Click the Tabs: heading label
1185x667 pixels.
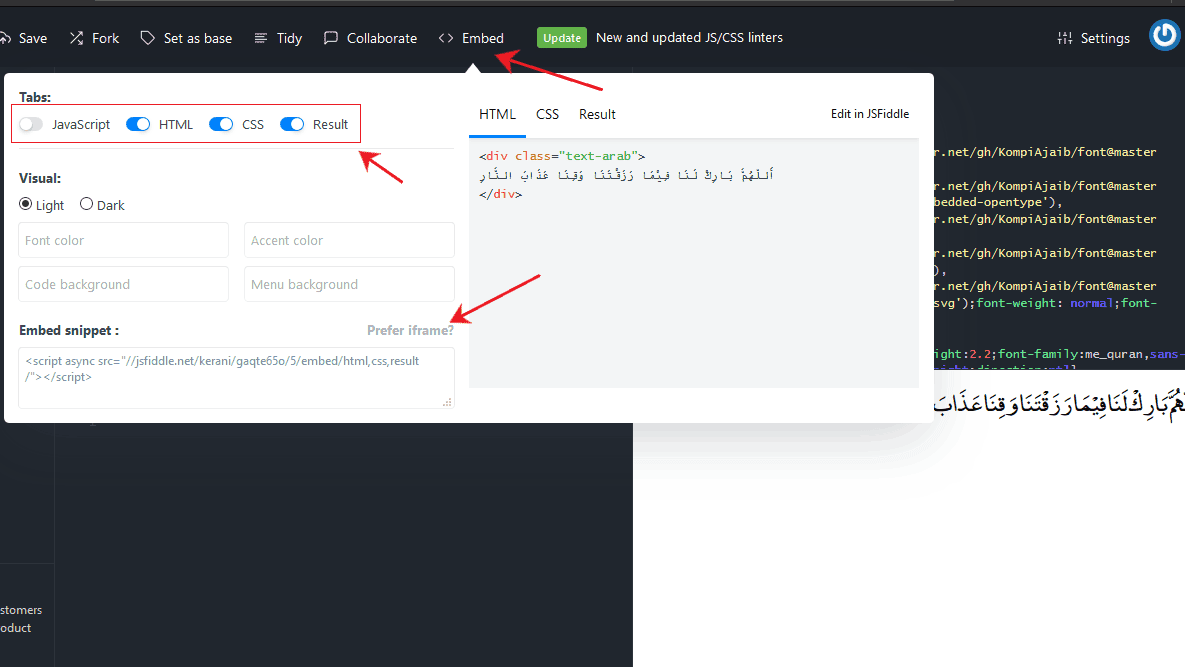(x=35, y=97)
